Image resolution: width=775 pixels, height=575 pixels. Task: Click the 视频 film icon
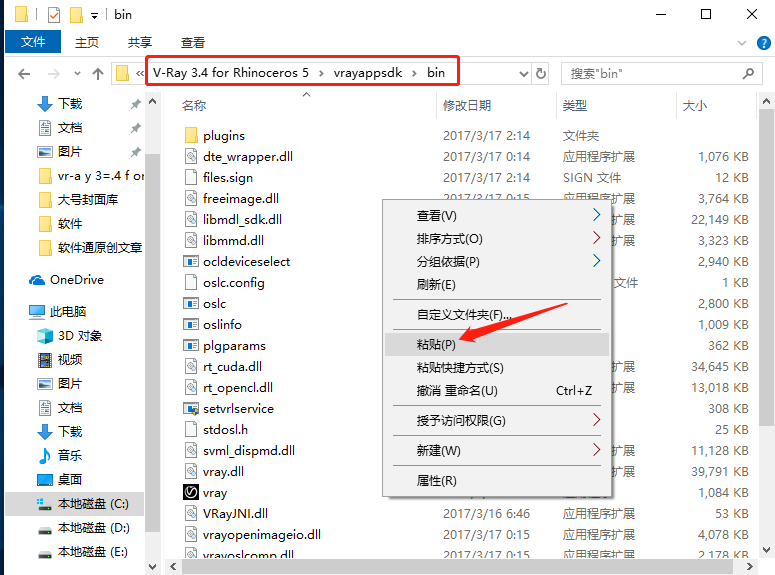(x=45, y=359)
